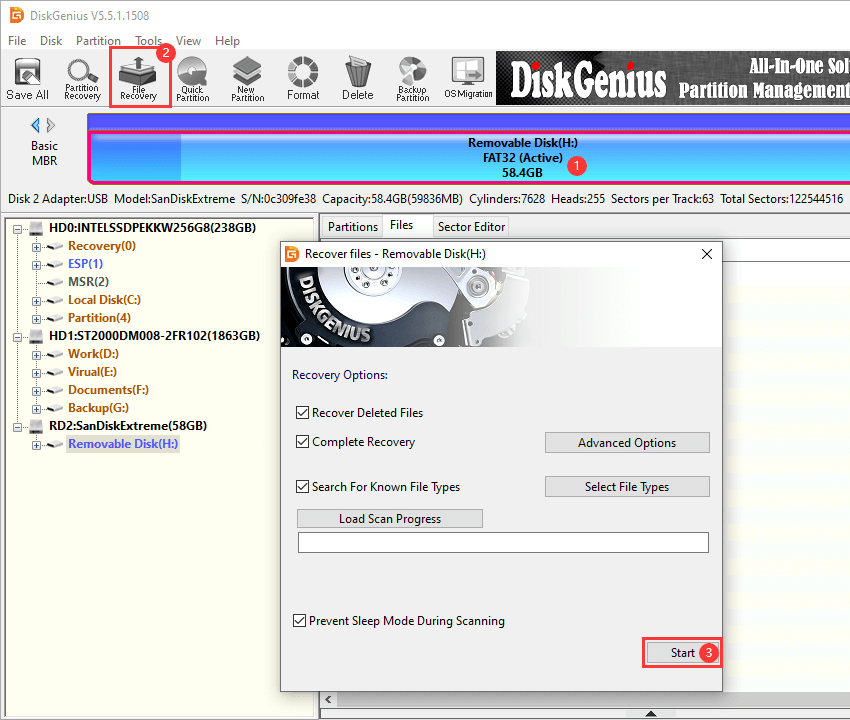
Task: Toggle the Complete Recovery checkbox
Action: 302,442
